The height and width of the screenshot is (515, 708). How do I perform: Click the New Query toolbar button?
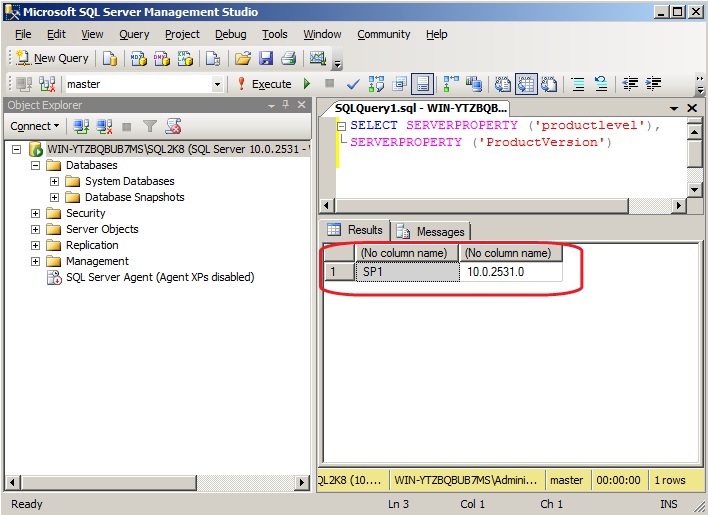click(x=52, y=58)
